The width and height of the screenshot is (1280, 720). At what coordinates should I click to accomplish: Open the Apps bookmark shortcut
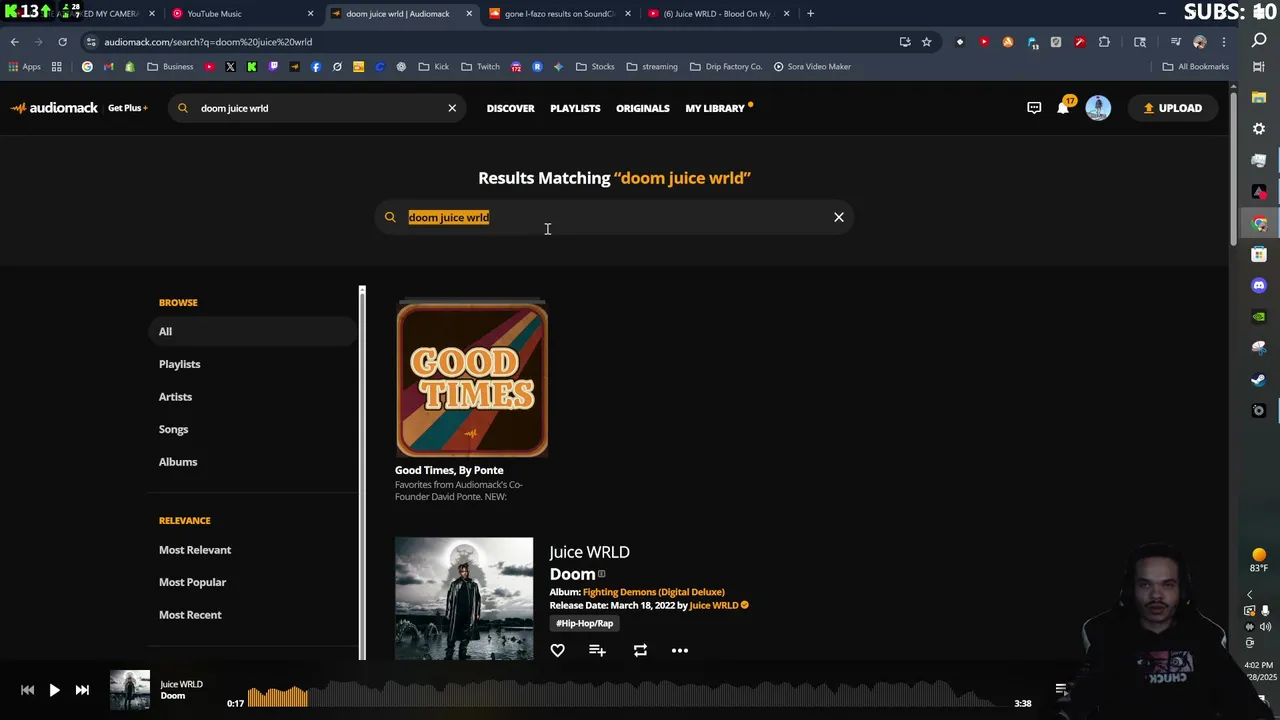[24, 67]
